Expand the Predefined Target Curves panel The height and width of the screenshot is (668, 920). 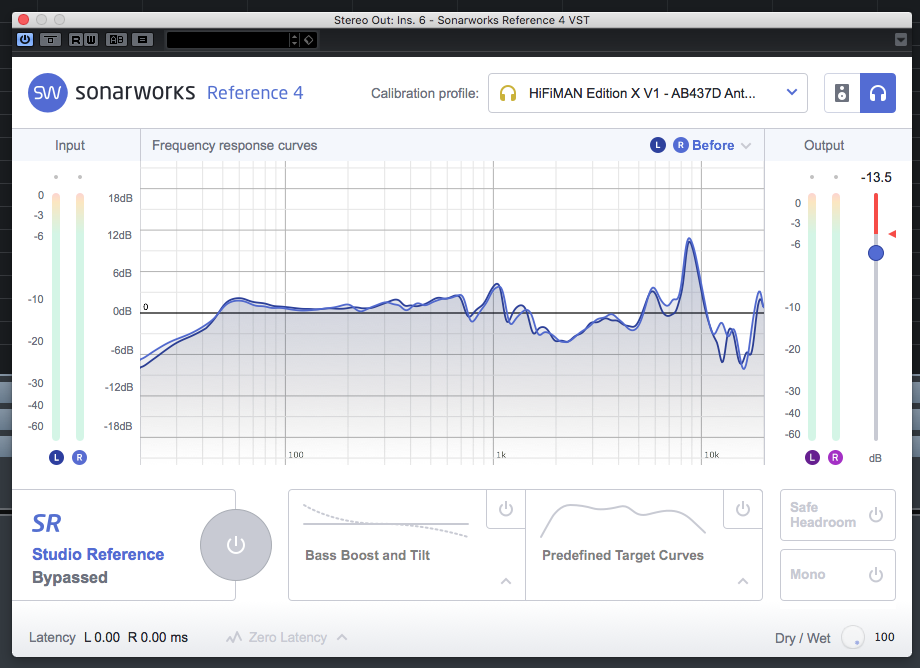click(x=743, y=581)
